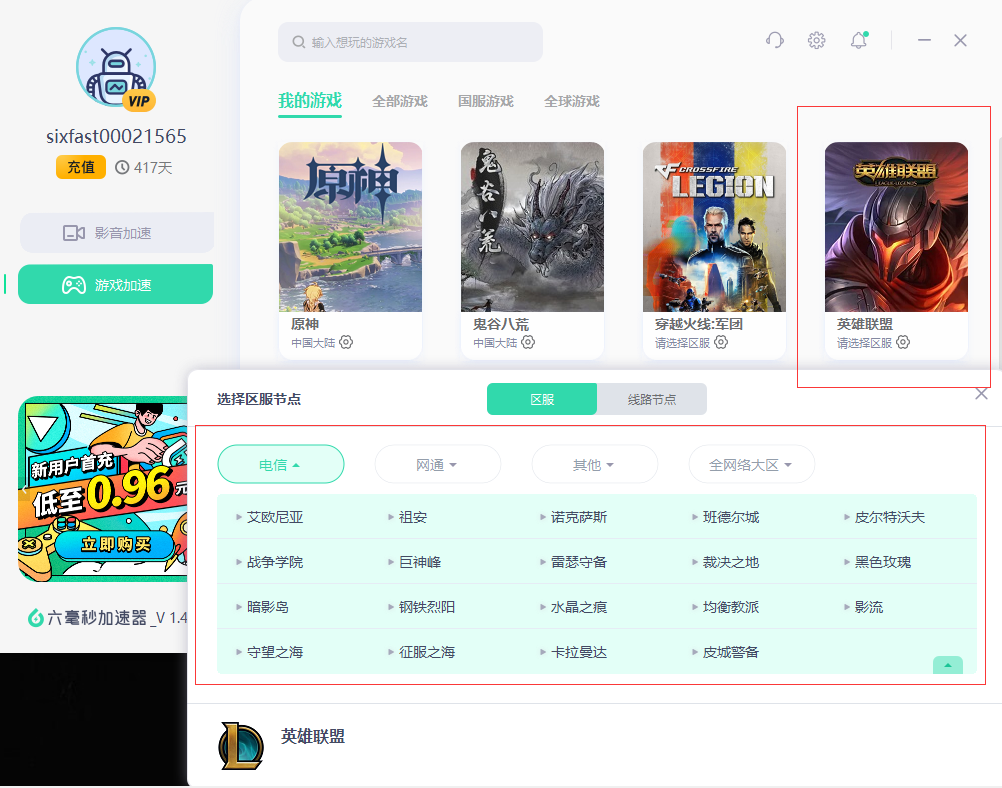Switch to the 全部游戏 tab
The image size is (1002, 788).
pyautogui.click(x=399, y=101)
